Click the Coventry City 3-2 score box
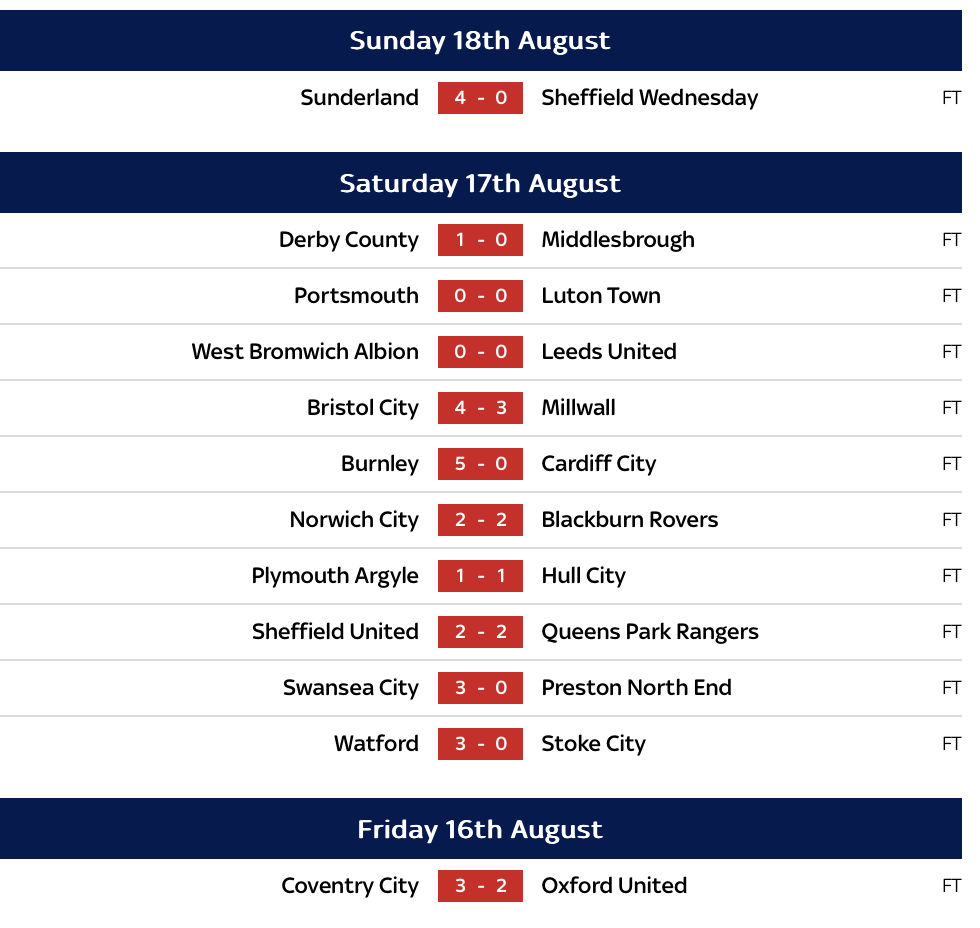980x928 pixels. (480, 886)
